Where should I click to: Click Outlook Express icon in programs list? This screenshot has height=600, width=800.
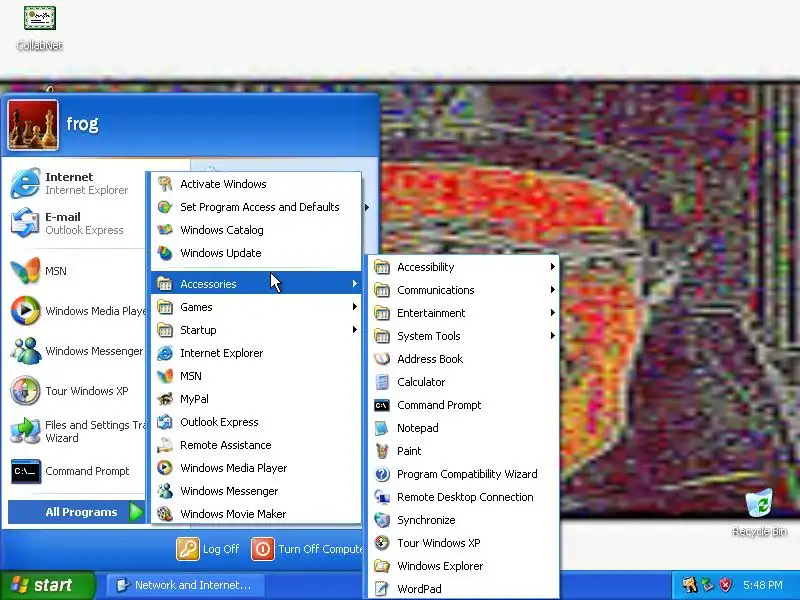[x=165, y=422]
